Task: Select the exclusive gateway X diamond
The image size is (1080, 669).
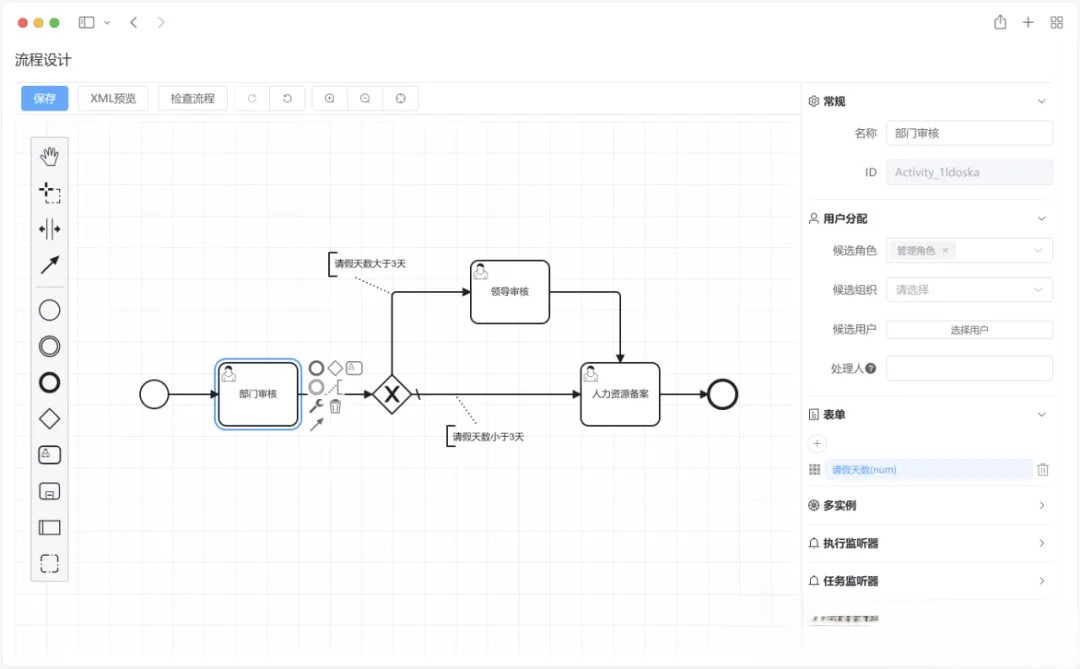Action: [x=392, y=394]
